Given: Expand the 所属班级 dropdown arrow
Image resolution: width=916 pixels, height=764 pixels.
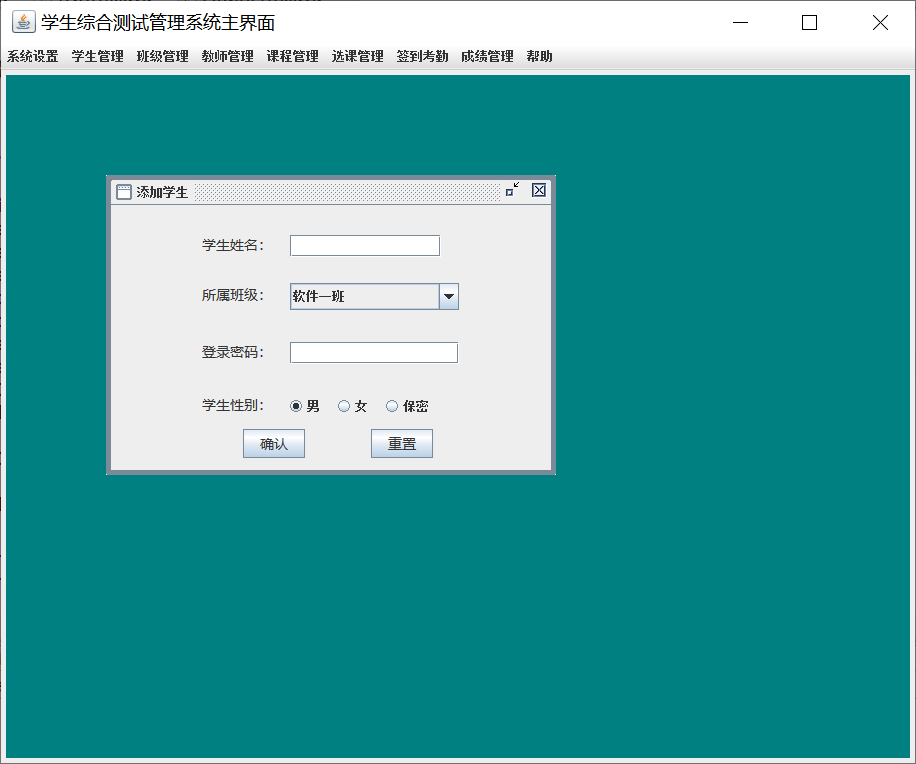Looking at the screenshot, I should click(449, 296).
